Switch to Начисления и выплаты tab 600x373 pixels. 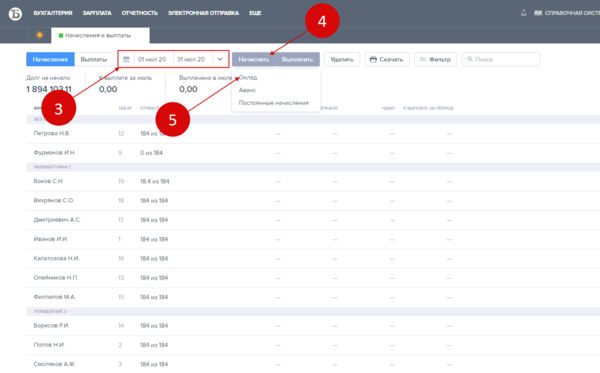[100, 35]
